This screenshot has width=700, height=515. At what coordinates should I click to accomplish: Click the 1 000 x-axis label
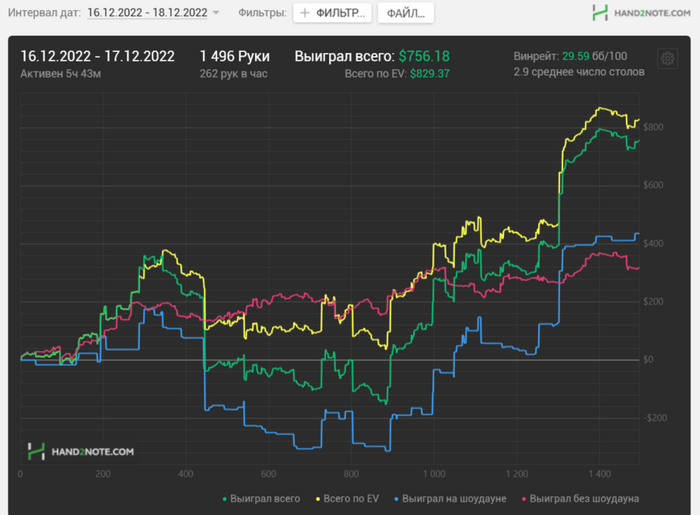click(434, 474)
